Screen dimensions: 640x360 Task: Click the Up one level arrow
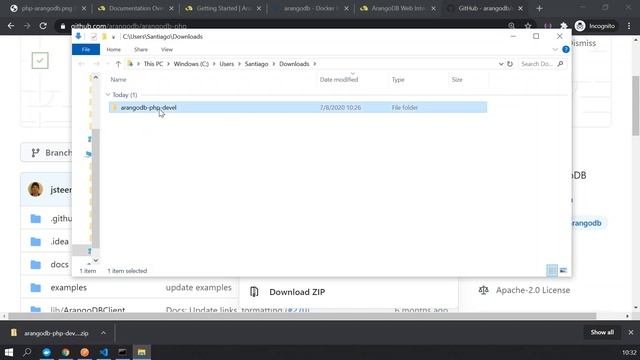118,64
